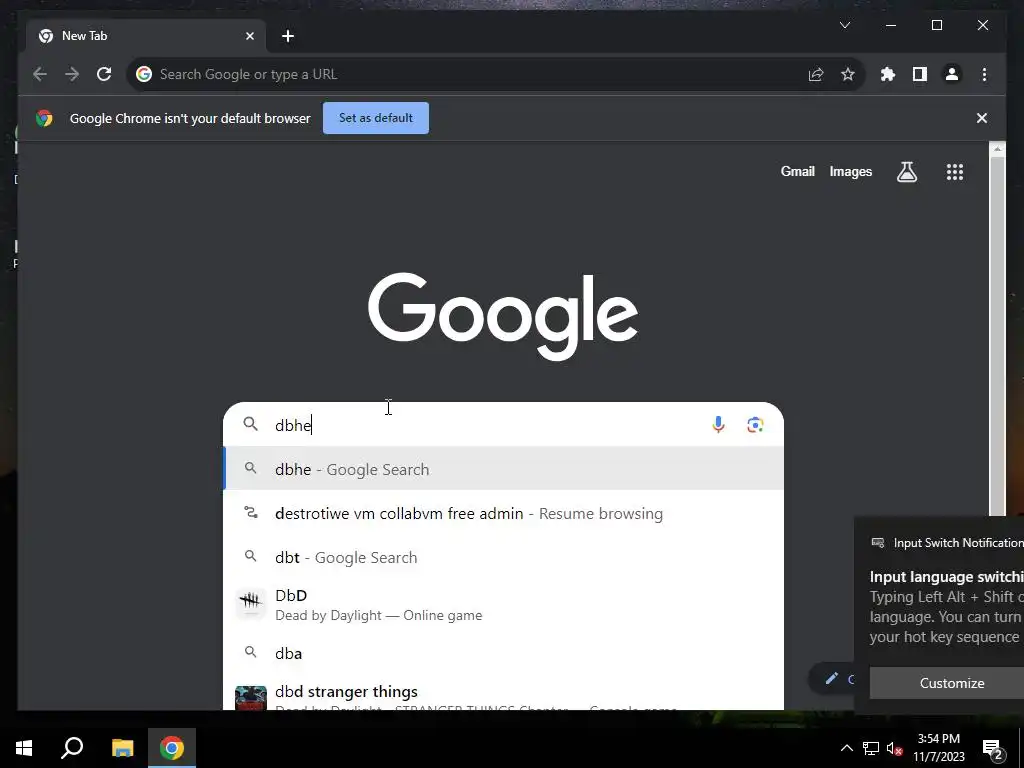The height and width of the screenshot is (768, 1024).
Task: Click the Customize Chrome pencil button
Action: (x=832, y=679)
